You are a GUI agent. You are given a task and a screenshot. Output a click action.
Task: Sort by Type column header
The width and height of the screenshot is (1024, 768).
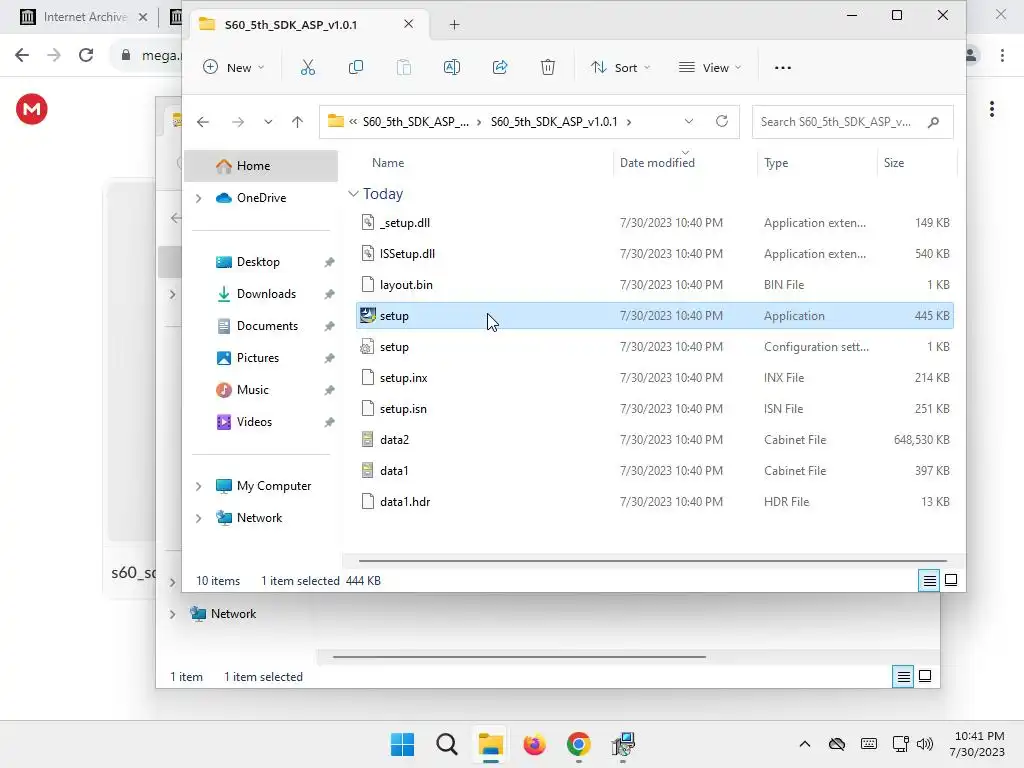coord(776,163)
